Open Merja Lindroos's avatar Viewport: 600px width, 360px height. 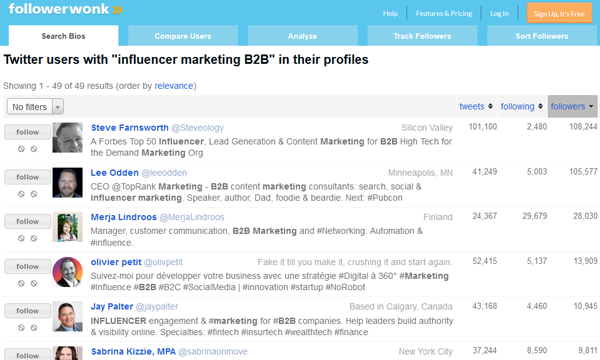pyautogui.click(x=67, y=227)
